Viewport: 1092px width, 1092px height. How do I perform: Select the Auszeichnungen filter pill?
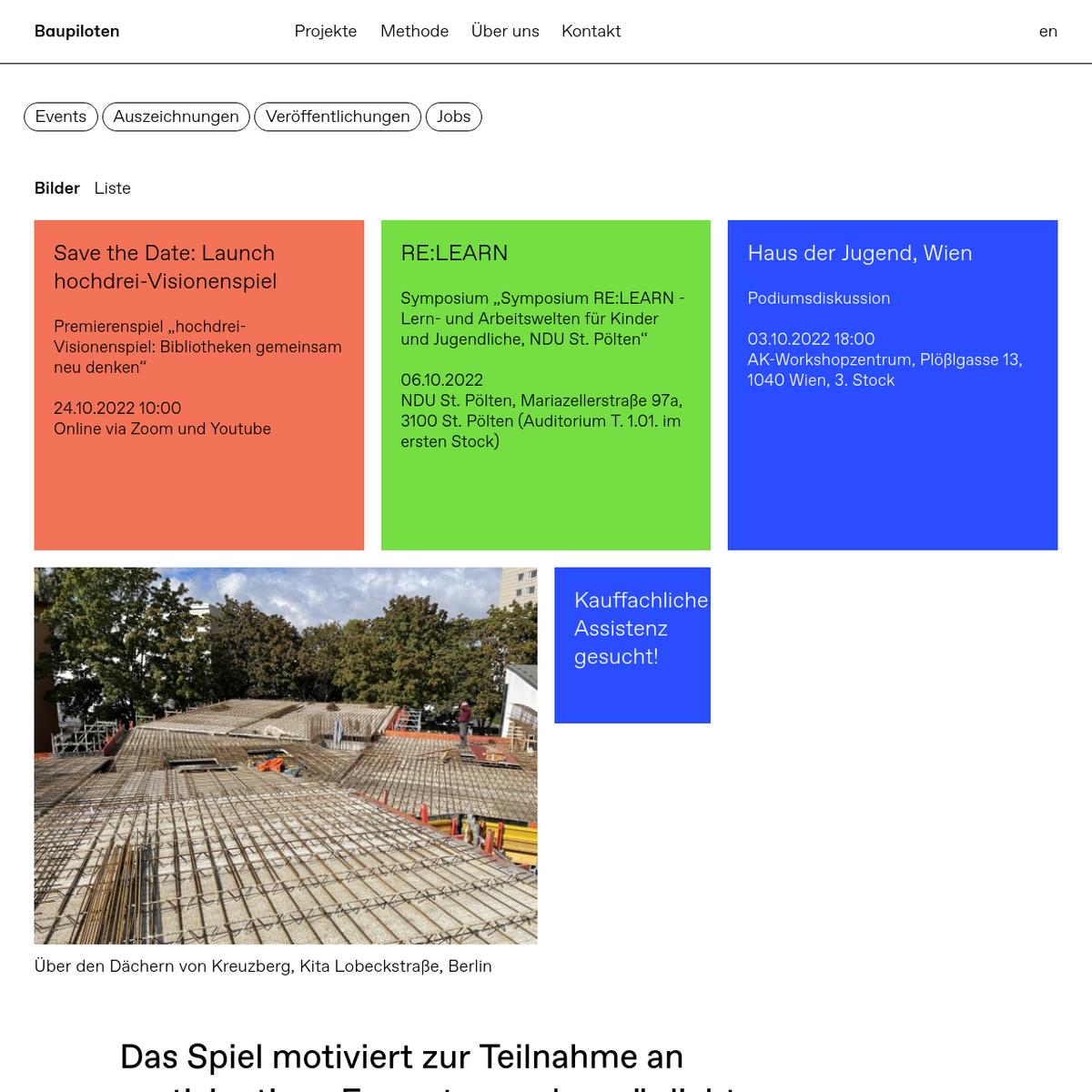click(176, 116)
